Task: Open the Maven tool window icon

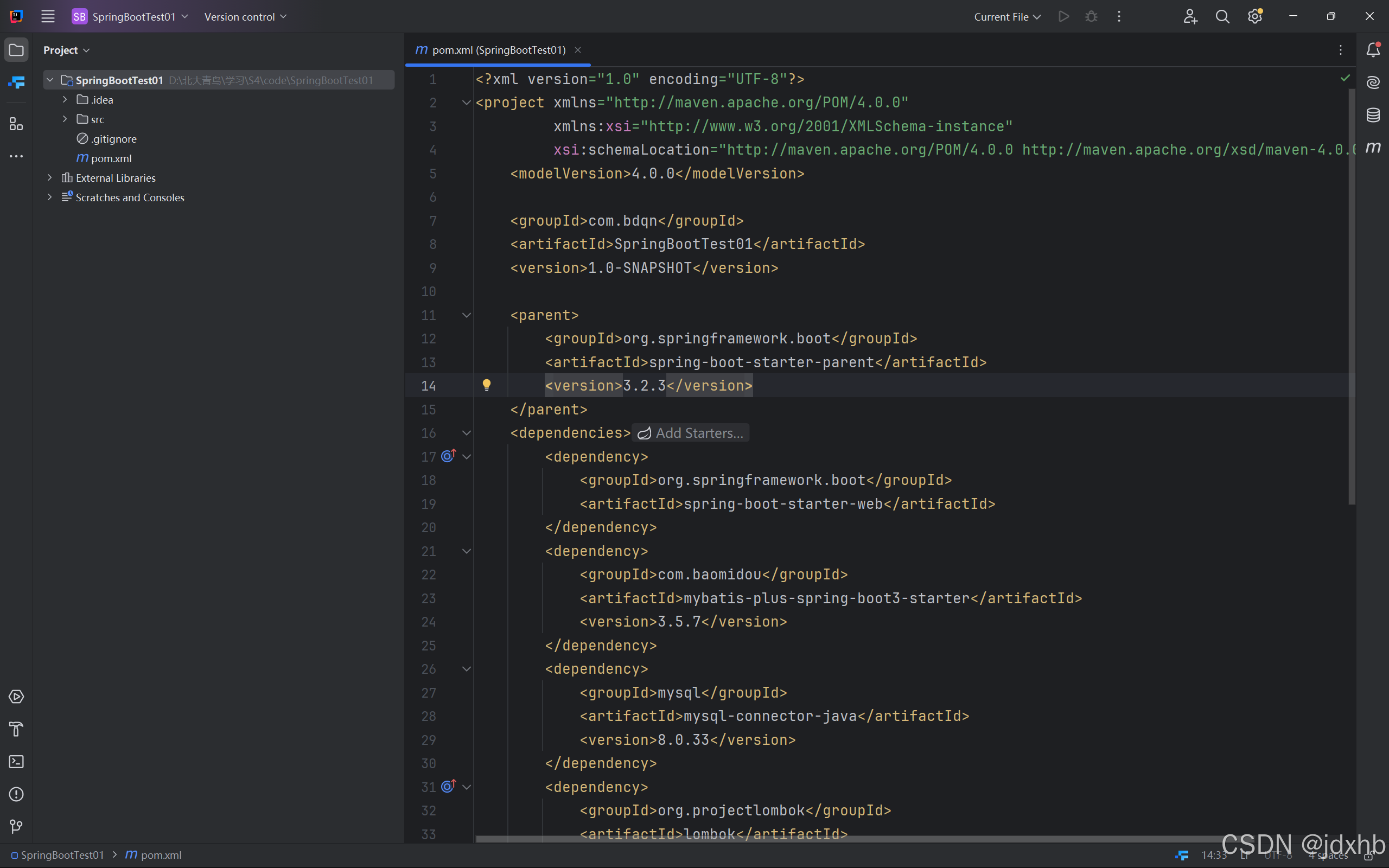Action: tap(1373, 148)
